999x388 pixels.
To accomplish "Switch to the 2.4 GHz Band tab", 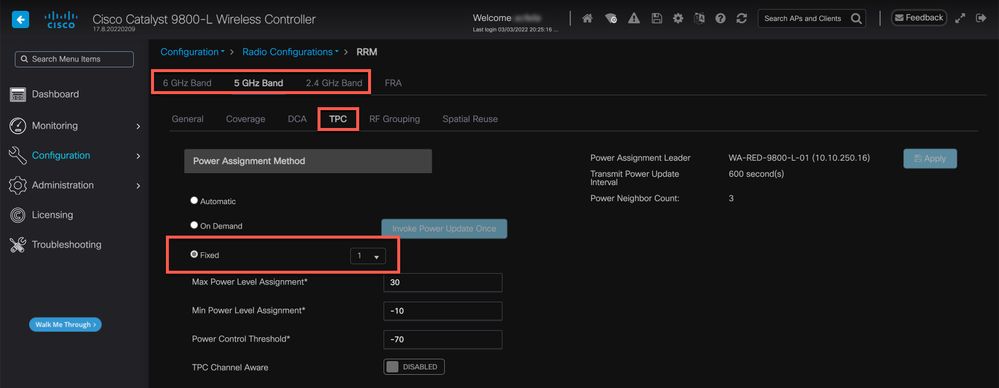I will pyautogui.click(x=334, y=83).
